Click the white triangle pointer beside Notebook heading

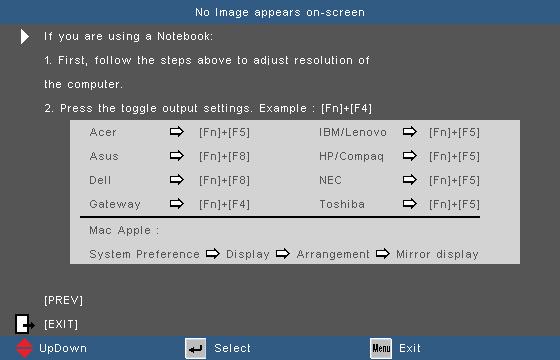(x=25, y=36)
